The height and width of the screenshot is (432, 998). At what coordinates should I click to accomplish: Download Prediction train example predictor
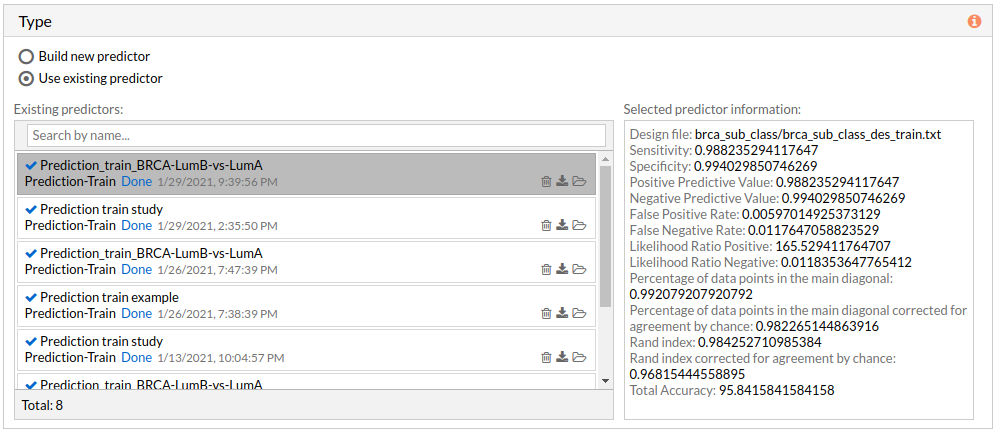[x=562, y=313]
